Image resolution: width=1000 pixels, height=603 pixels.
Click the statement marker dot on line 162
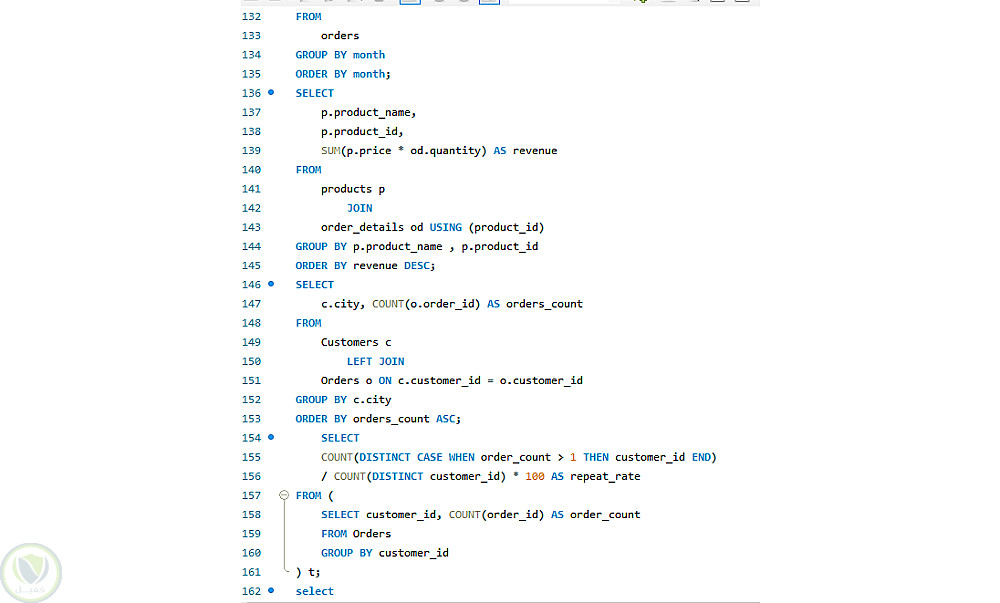pyautogui.click(x=271, y=590)
